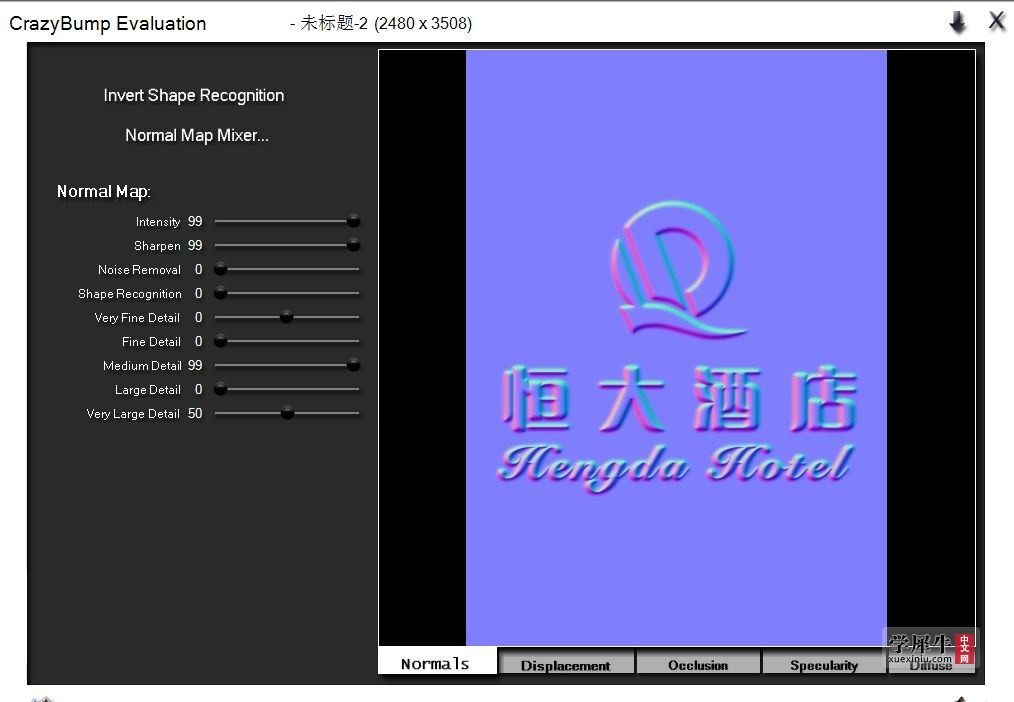Click the Intensity slider handle

coord(353,221)
